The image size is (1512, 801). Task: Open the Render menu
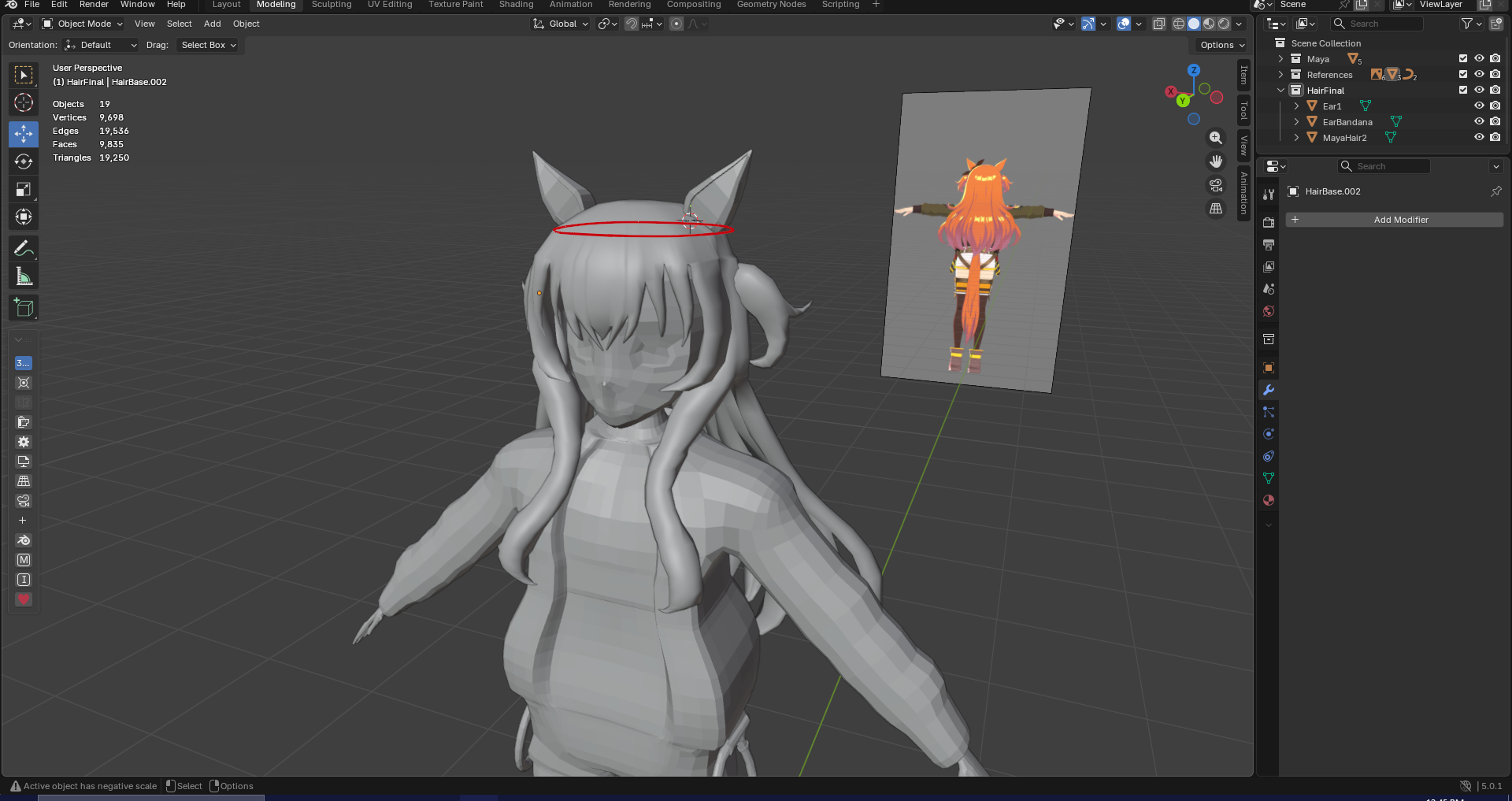click(94, 5)
